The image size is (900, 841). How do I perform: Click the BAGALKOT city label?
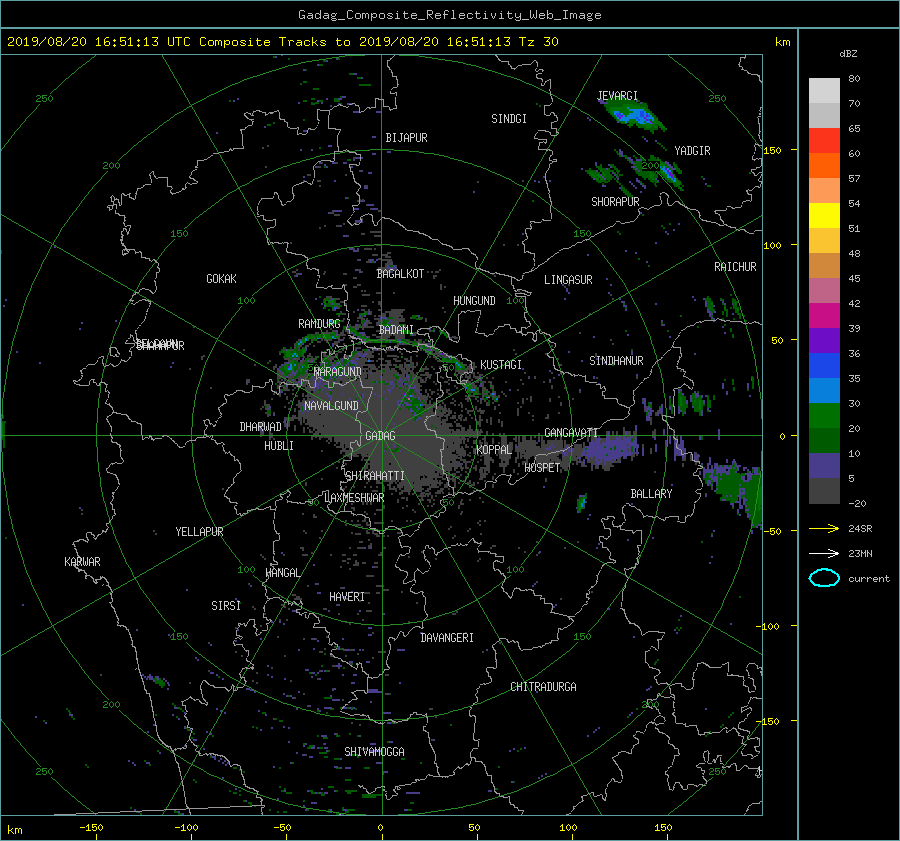(400, 274)
